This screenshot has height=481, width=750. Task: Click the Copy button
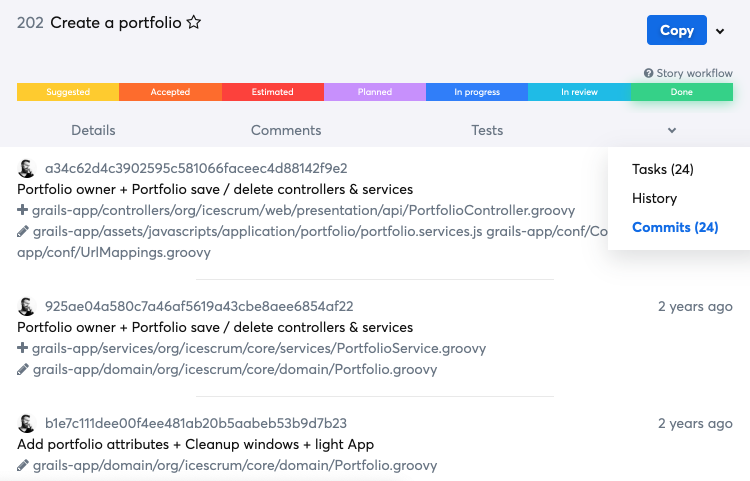coord(676,30)
